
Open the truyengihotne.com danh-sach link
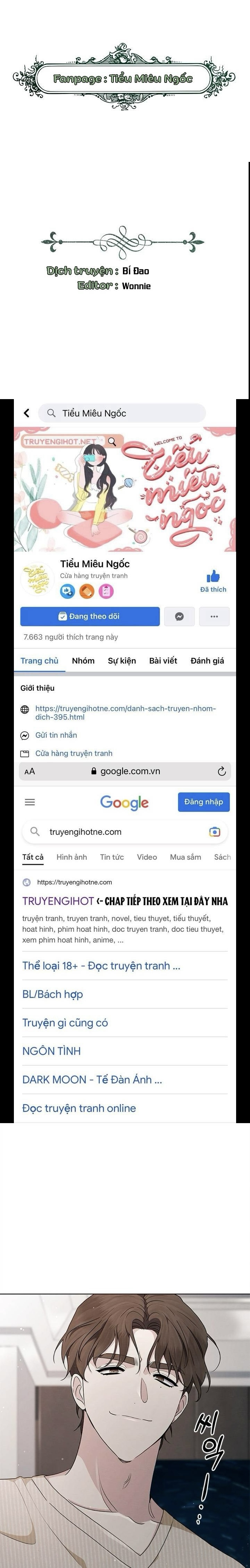point(126,713)
